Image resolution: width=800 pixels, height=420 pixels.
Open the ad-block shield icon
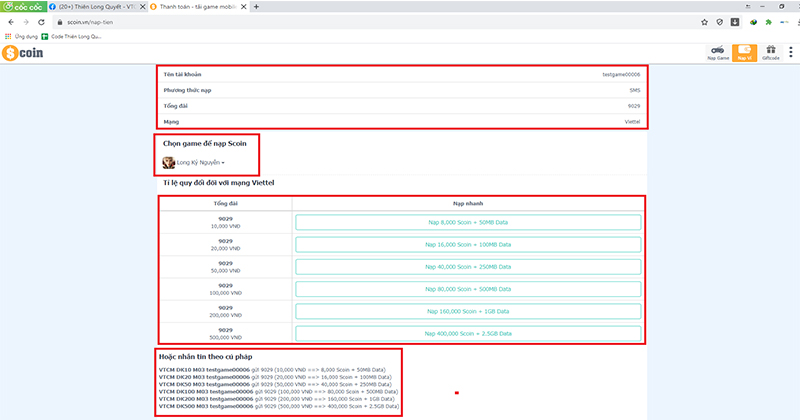coord(719,22)
